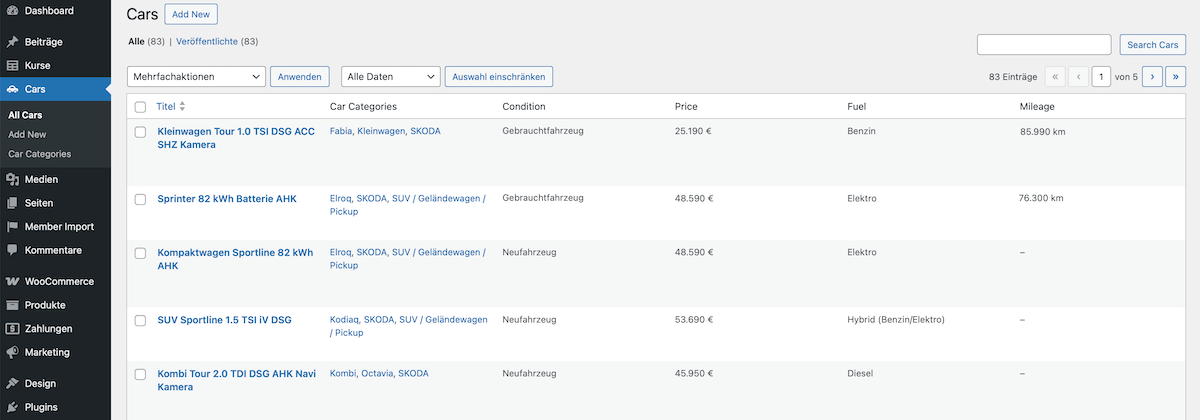The height and width of the screenshot is (420, 1200).
Task: Open Kleinwagen Tour 1.0 TSI DSG car
Action: 236,138
